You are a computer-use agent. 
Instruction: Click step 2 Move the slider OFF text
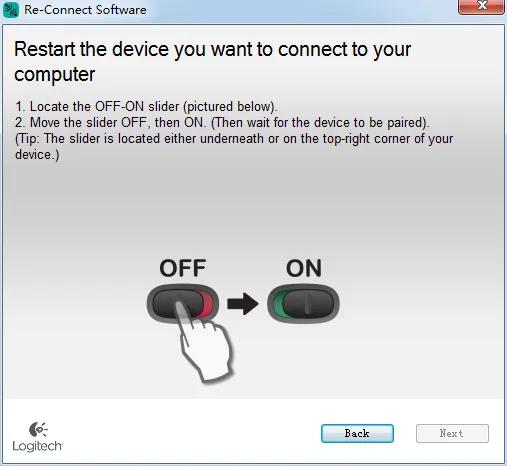(222, 123)
